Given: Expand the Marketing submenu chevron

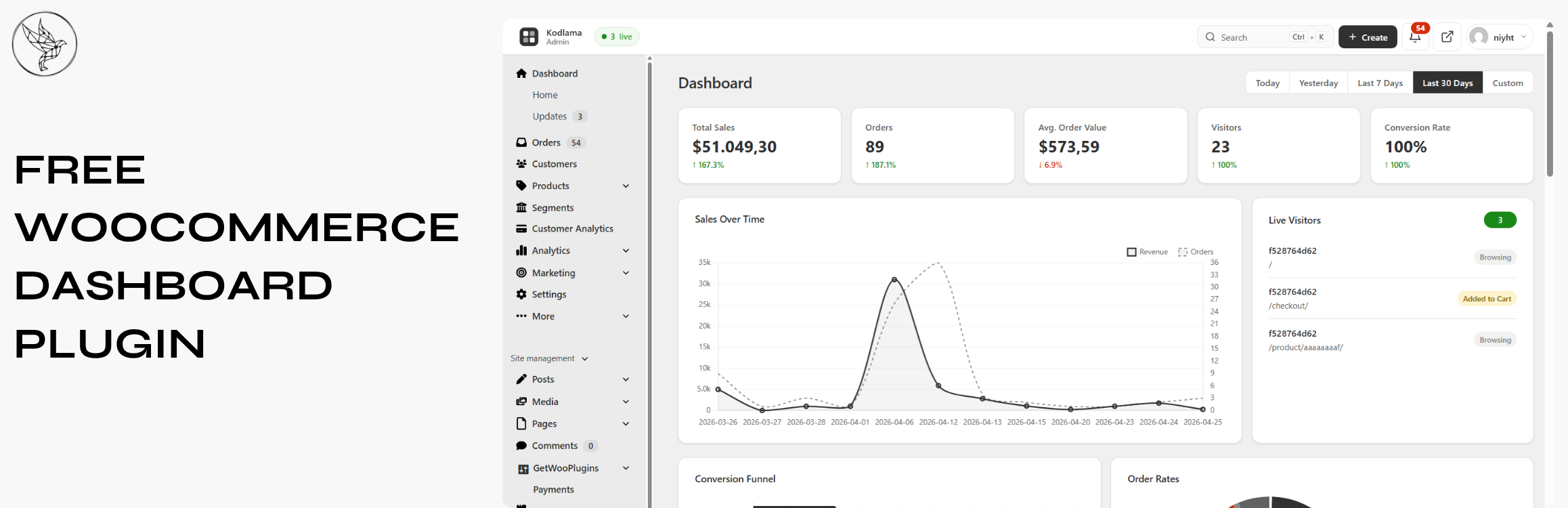Looking at the screenshot, I should click(626, 273).
